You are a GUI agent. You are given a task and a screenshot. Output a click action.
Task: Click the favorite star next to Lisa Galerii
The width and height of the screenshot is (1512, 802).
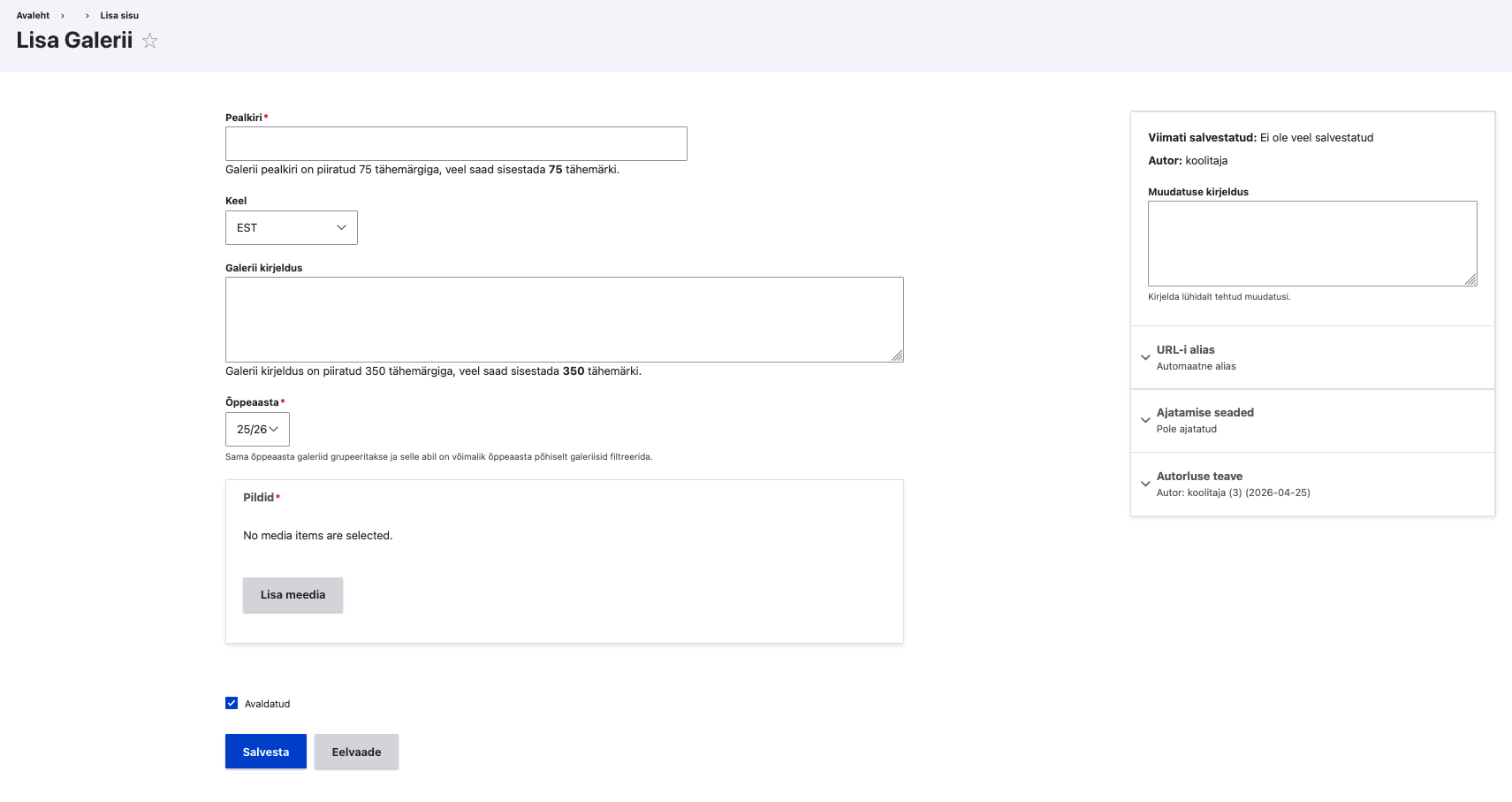150,41
